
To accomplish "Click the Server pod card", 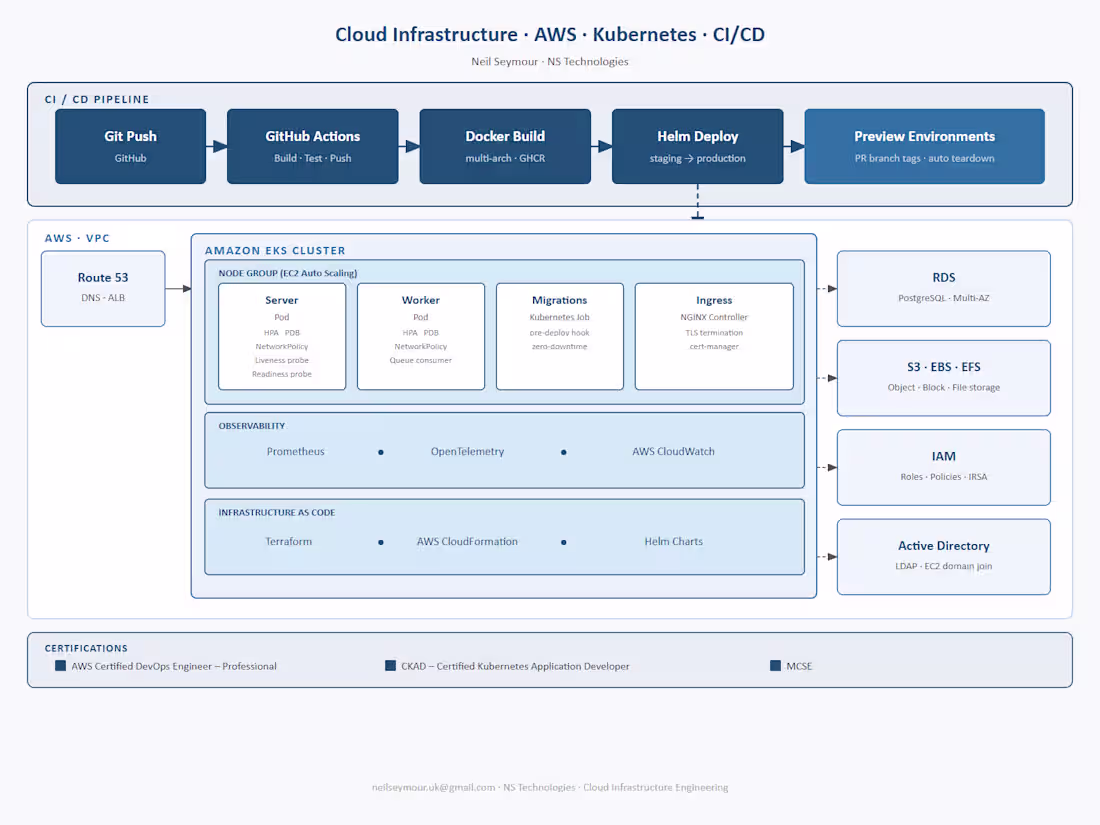I will (x=282, y=336).
